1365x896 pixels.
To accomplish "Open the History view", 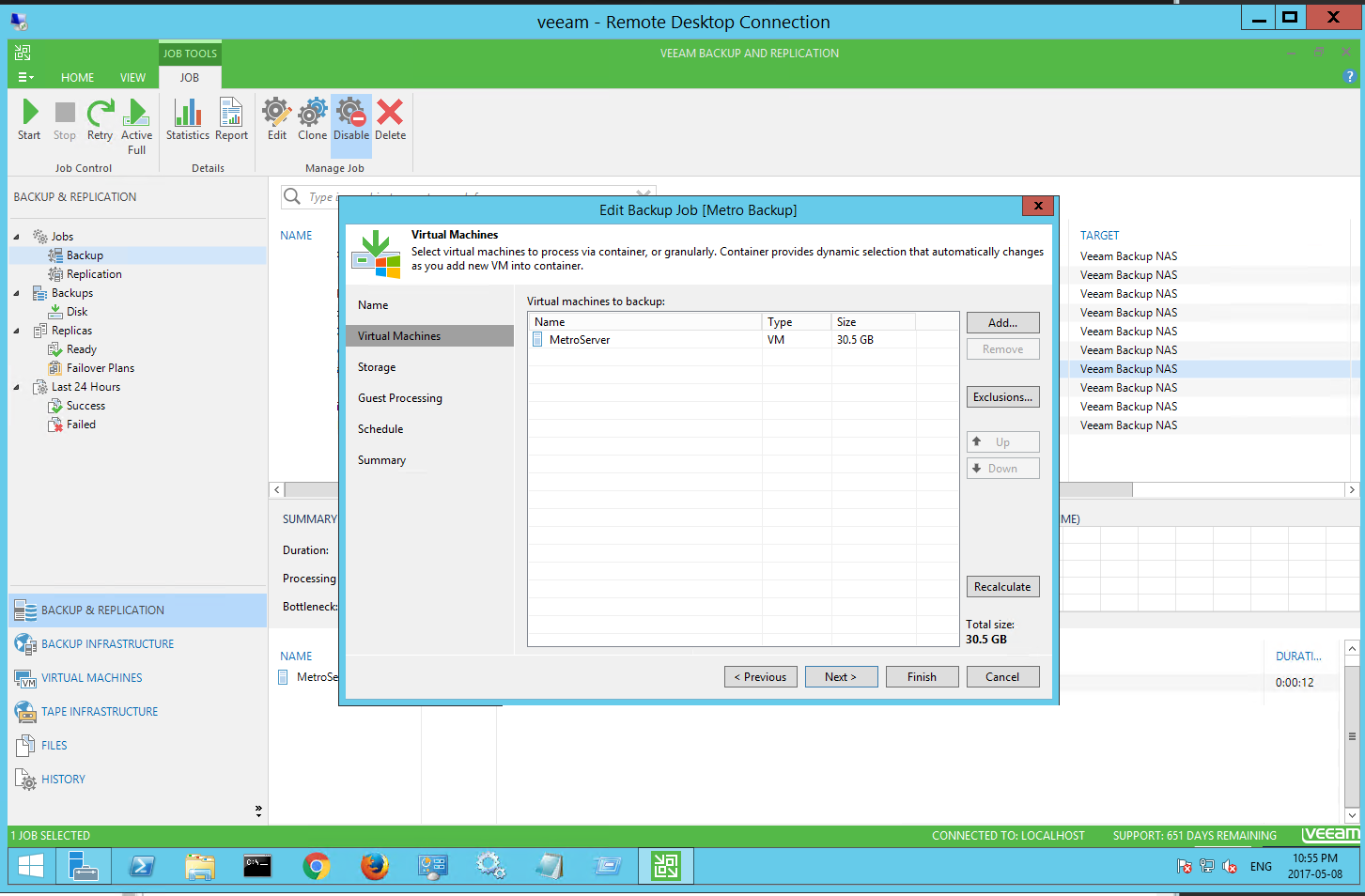I will pos(138,780).
